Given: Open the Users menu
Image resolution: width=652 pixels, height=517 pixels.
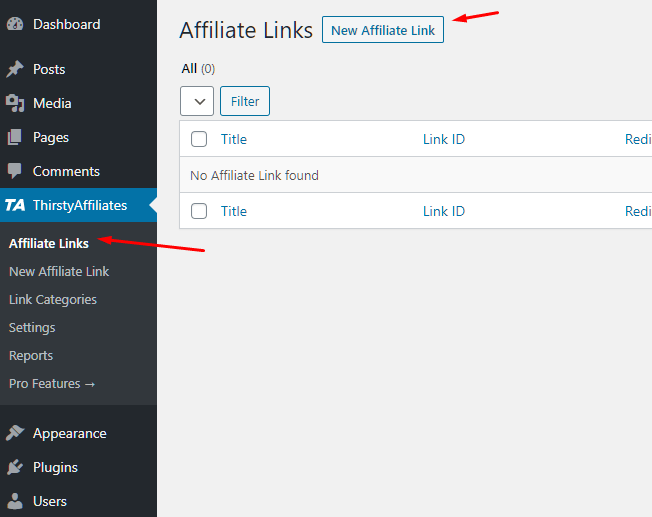Looking at the screenshot, I should (x=50, y=501).
